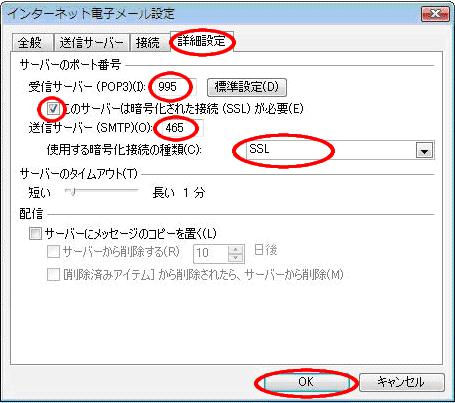
Task: Click the 標準設定(D) button
Action: click(247, 87)
